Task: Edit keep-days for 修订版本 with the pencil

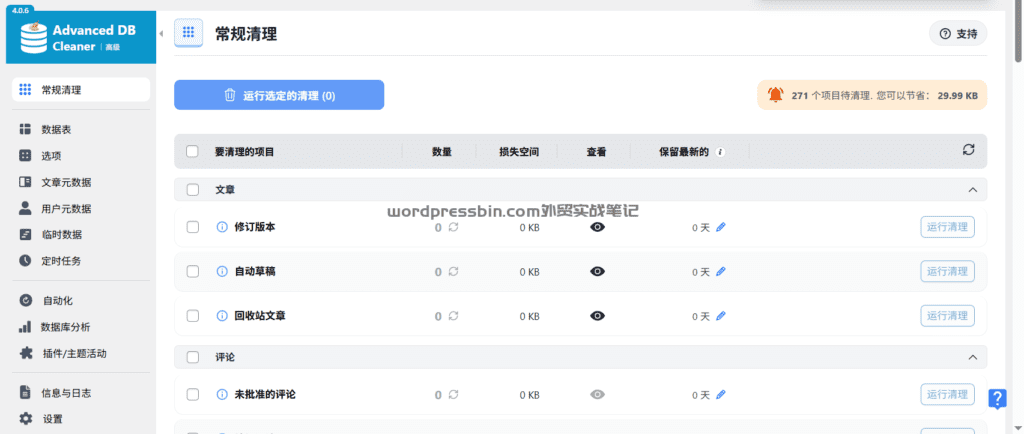Action: (x=720, y=227)
